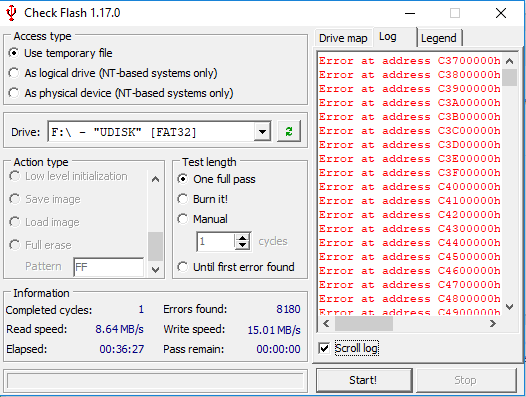Image resolution: width=526 pixels, height=397 pixels.
Task: Click the Pattern FF input field
Action: (109, 267)
